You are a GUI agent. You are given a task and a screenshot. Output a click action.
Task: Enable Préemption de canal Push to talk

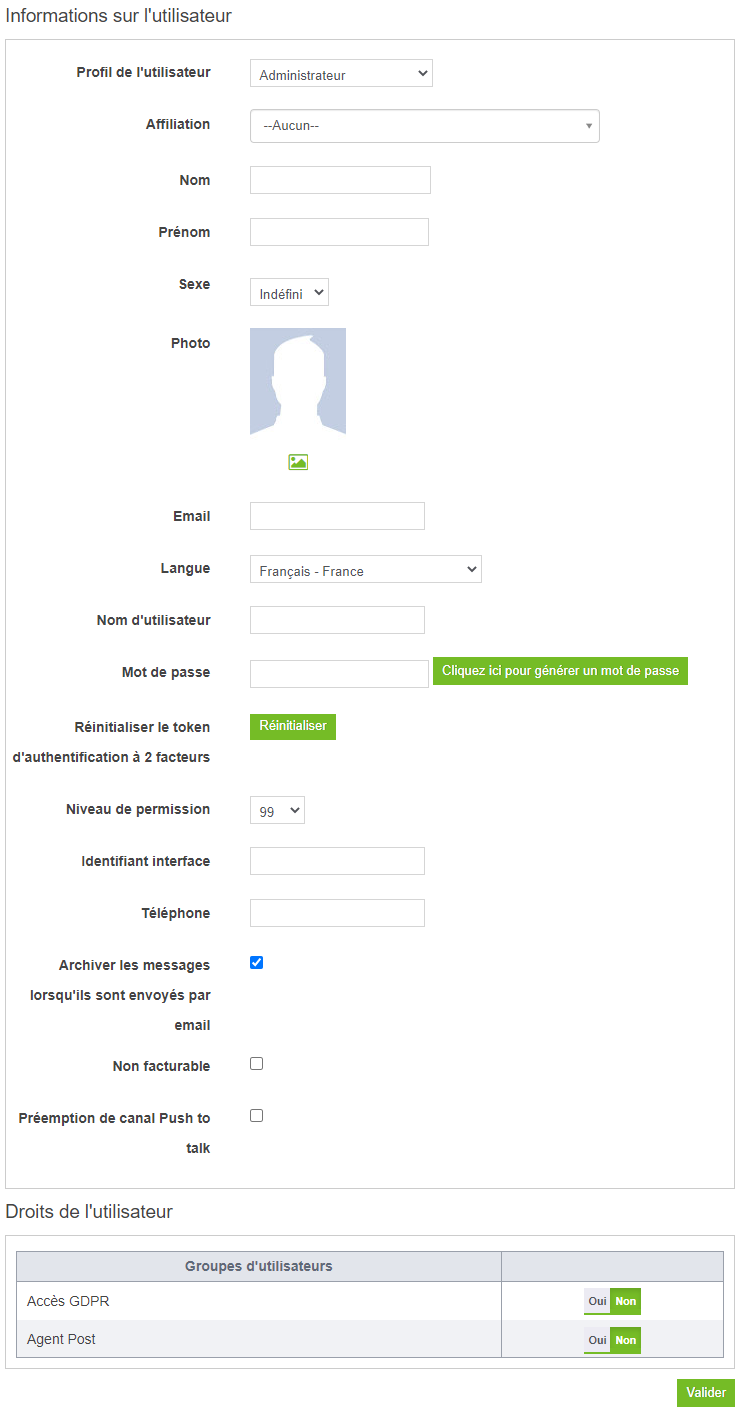[256, 1116]
